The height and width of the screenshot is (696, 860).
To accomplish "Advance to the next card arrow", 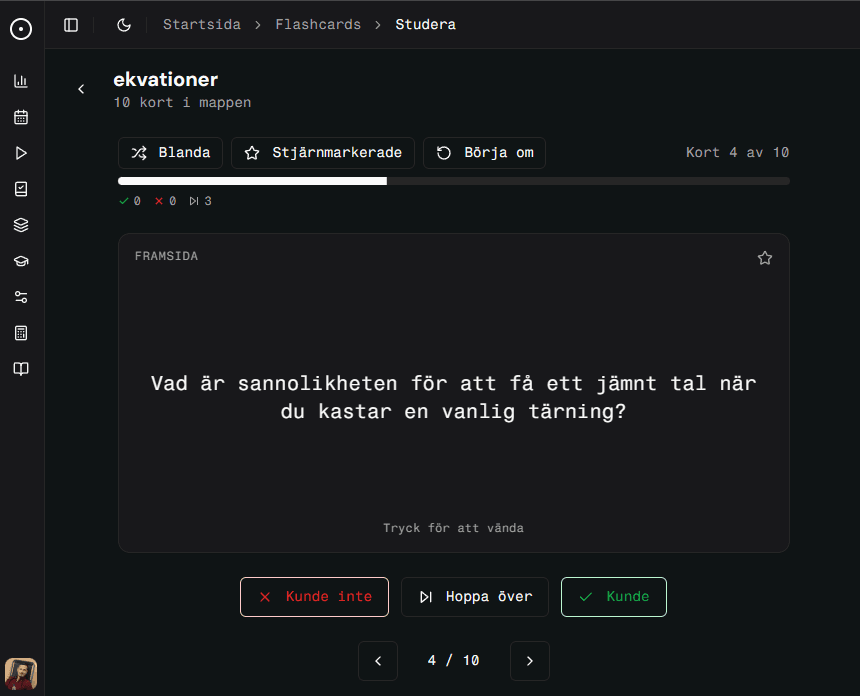I will pos(530,661).
